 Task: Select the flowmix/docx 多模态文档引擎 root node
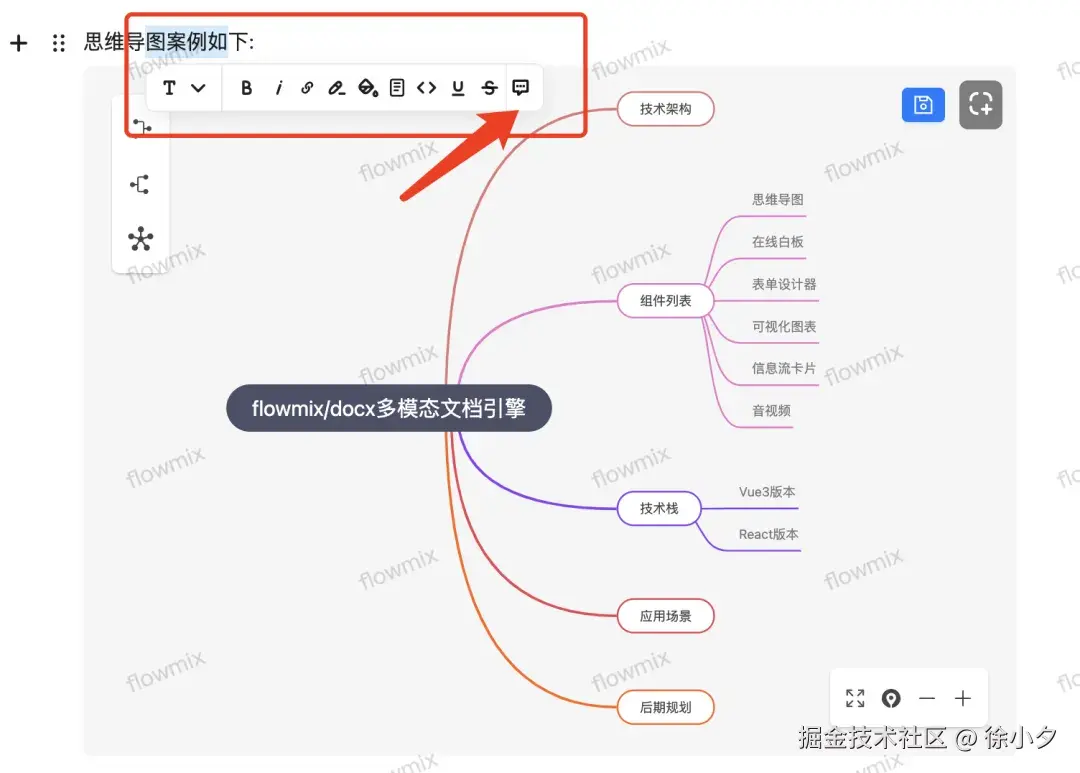tap(388, 408)
